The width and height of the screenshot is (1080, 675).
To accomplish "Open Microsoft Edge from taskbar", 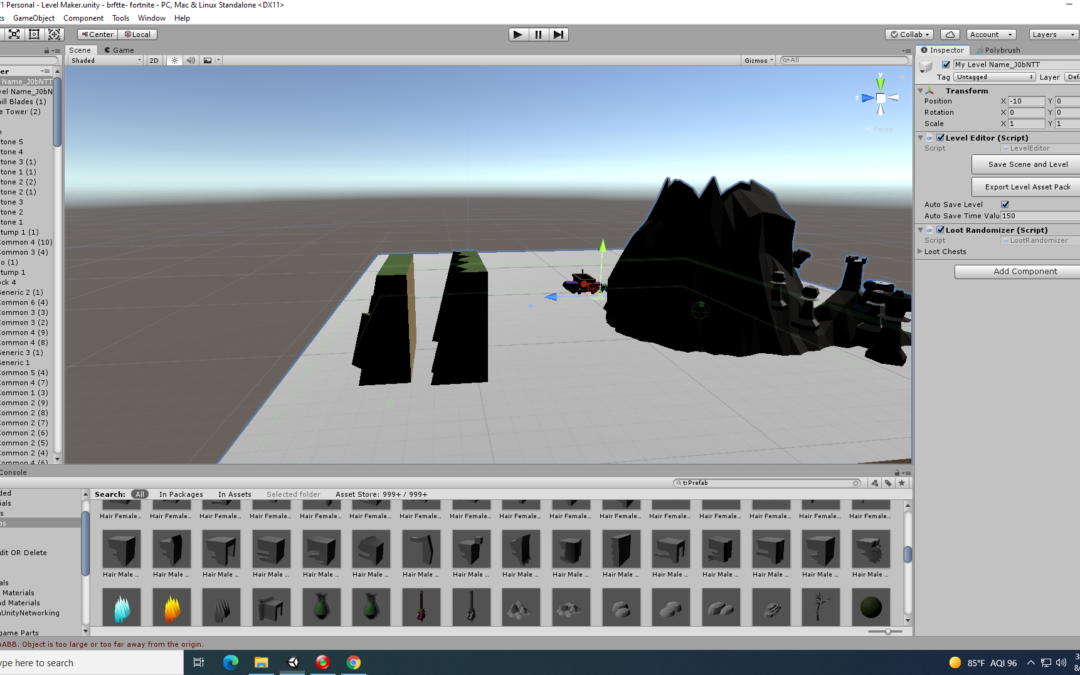I will 230,663.
